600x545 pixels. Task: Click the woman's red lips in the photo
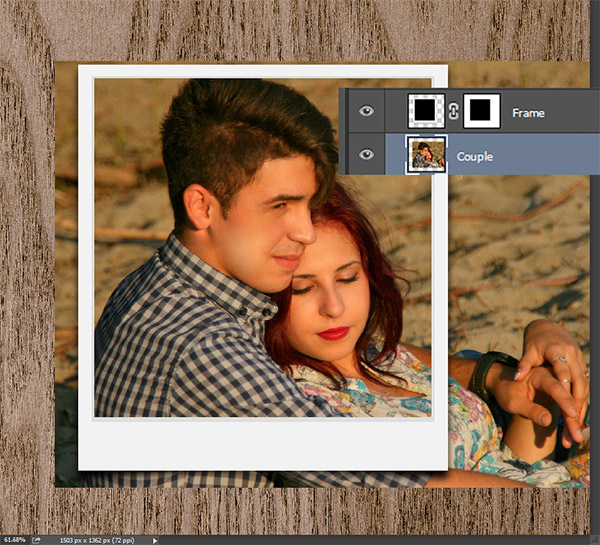click(x=333, y=333)
